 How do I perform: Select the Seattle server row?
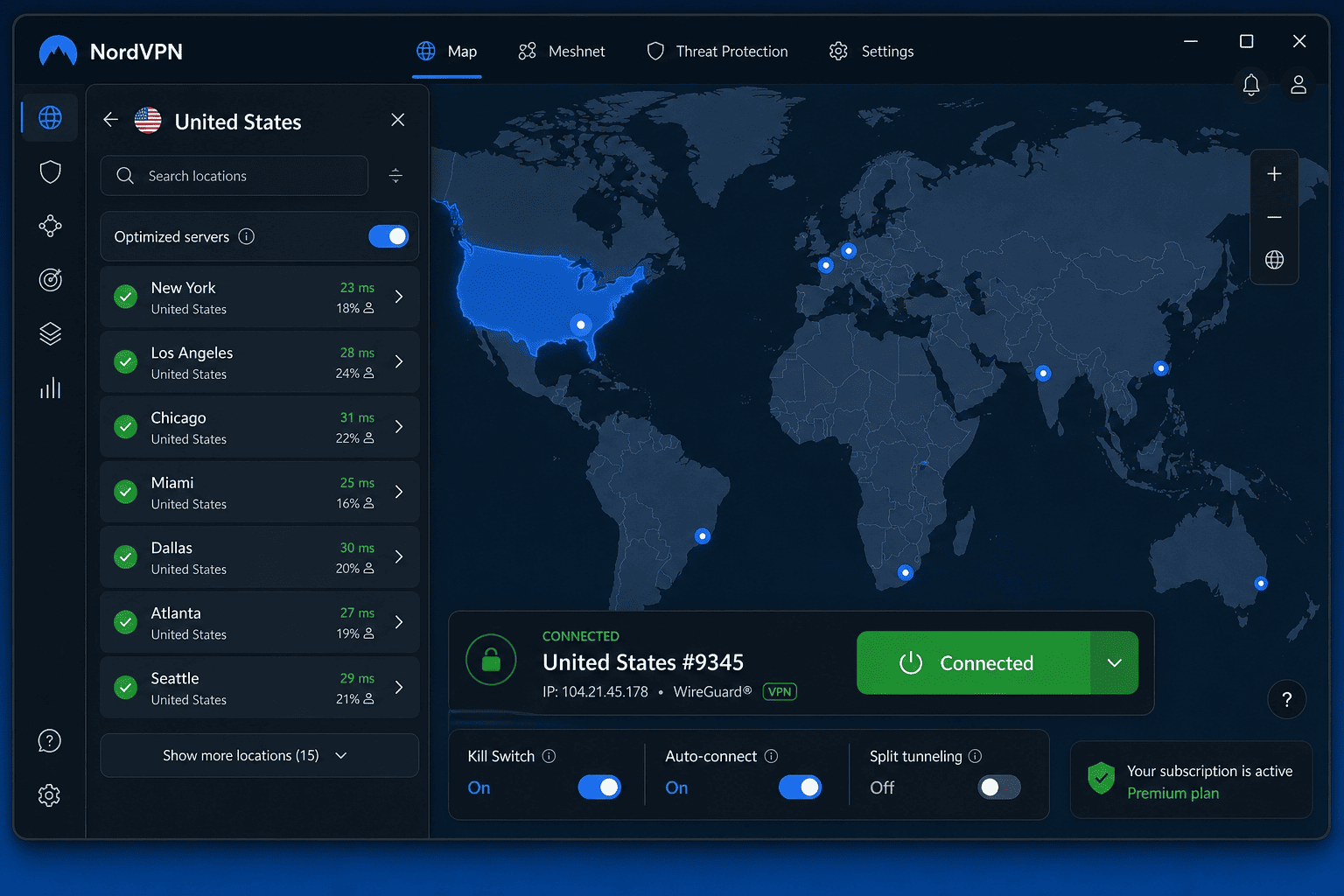tap(259, 687)
